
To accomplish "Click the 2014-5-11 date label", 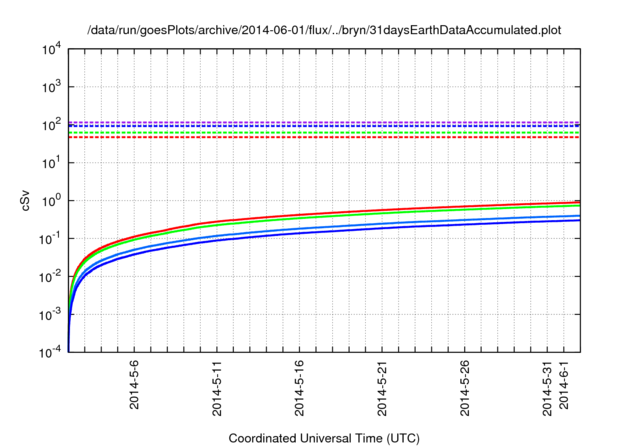I will click(217, 388).
